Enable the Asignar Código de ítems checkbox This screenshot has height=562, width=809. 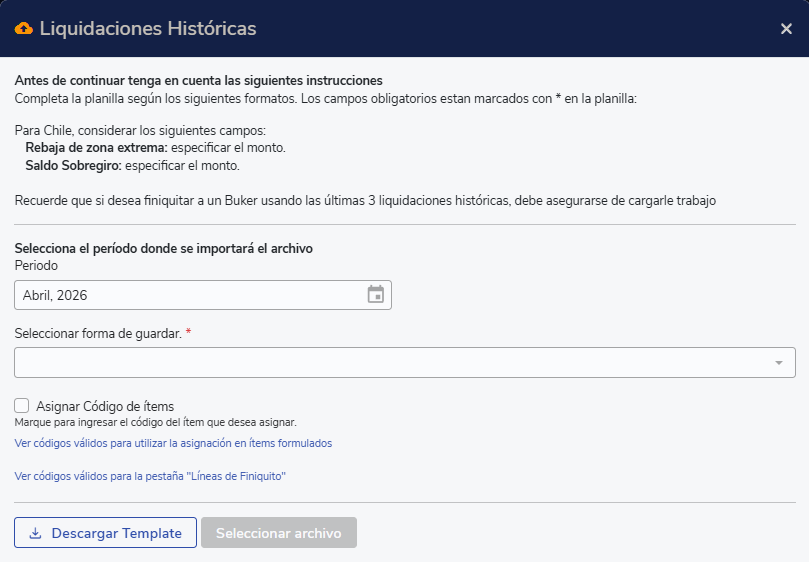(x=22, y=406)
